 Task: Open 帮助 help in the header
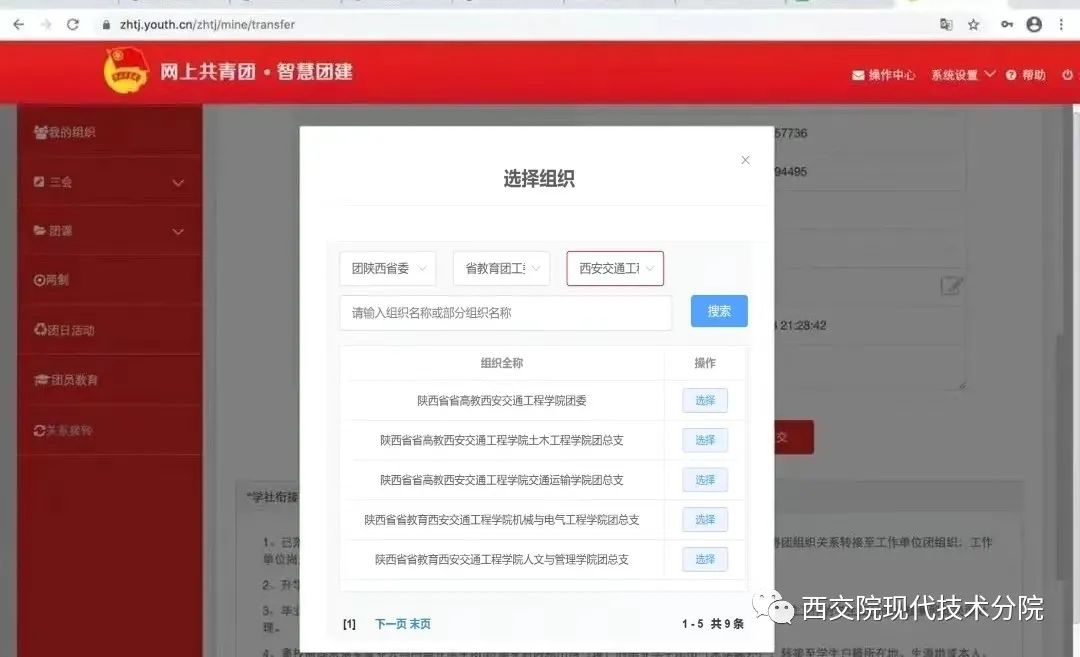tap(1026, 75)
